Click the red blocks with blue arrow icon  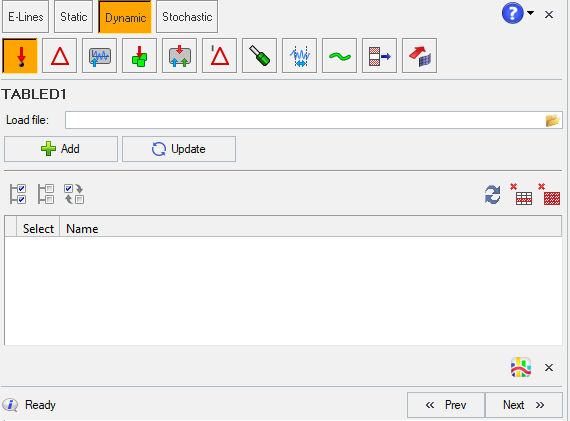380,56
